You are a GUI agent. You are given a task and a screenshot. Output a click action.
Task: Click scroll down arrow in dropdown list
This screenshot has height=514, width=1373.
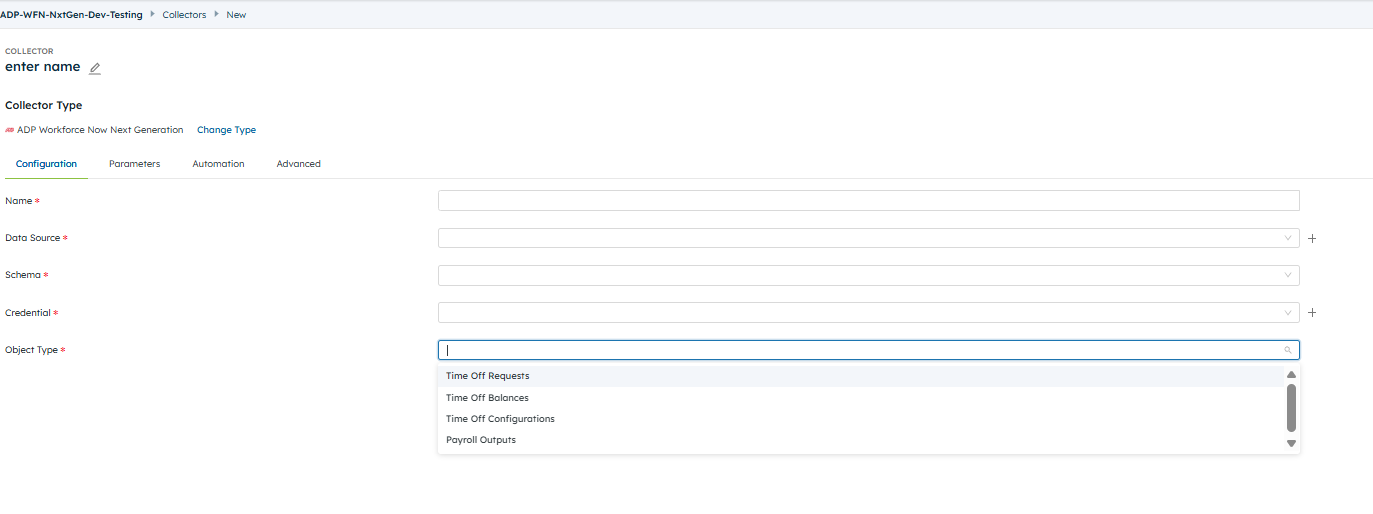click(1291, 443)
